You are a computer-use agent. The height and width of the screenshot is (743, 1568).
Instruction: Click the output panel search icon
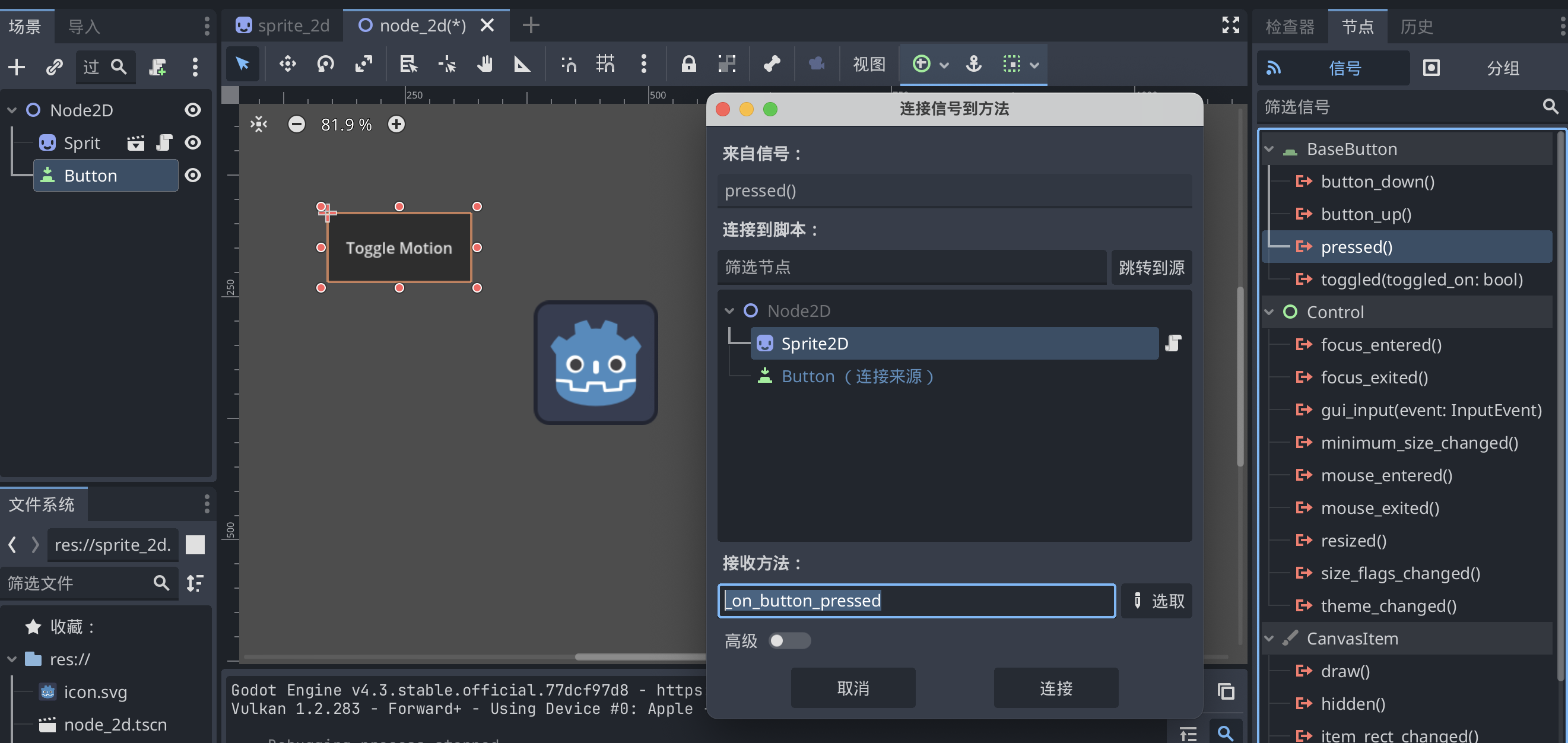tap(1226, 733)
